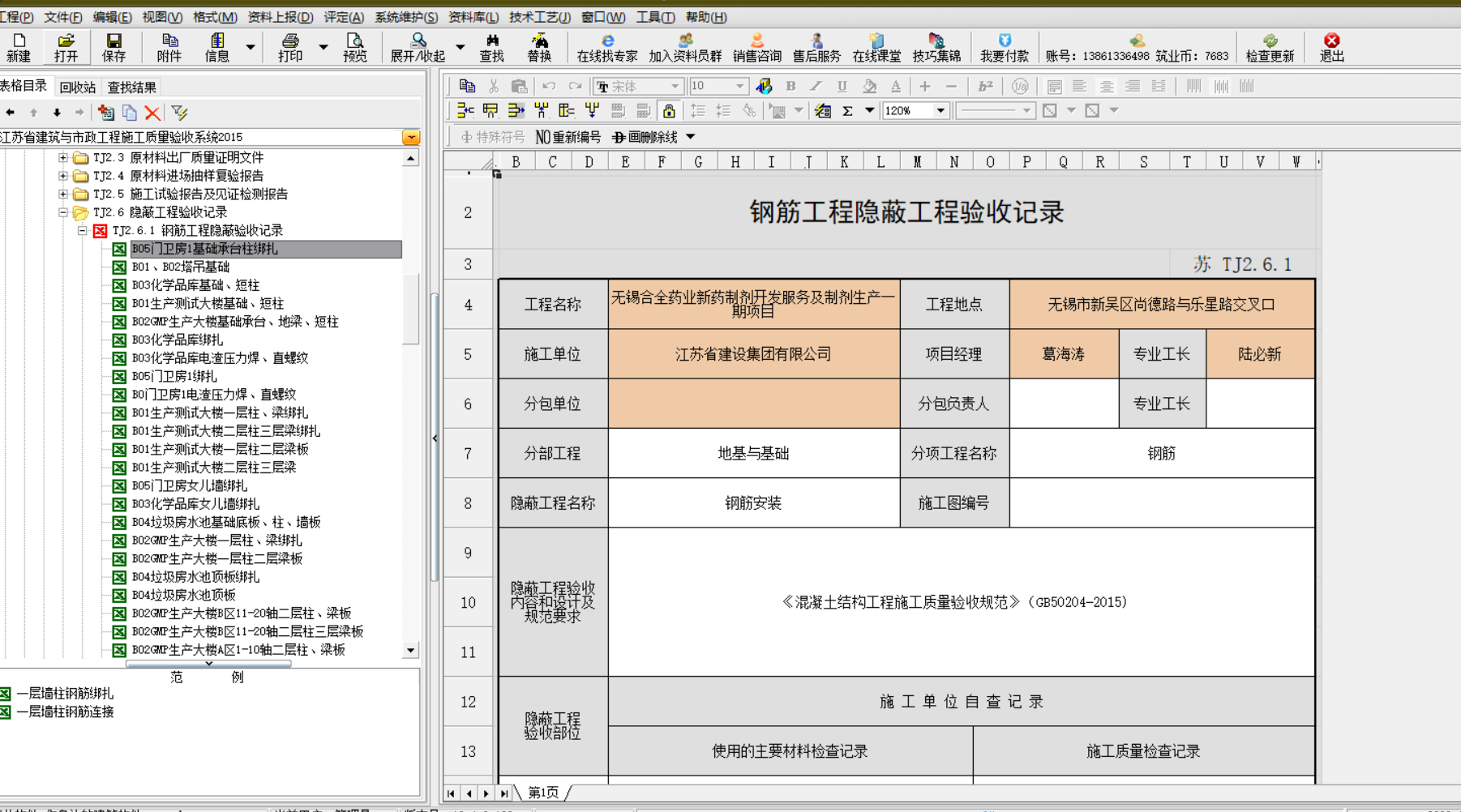Image resolution: width=1461 pixels, height=812 pixels.
Task: Click the red delete X icon in tree toolbar
Action: (152, 113)
